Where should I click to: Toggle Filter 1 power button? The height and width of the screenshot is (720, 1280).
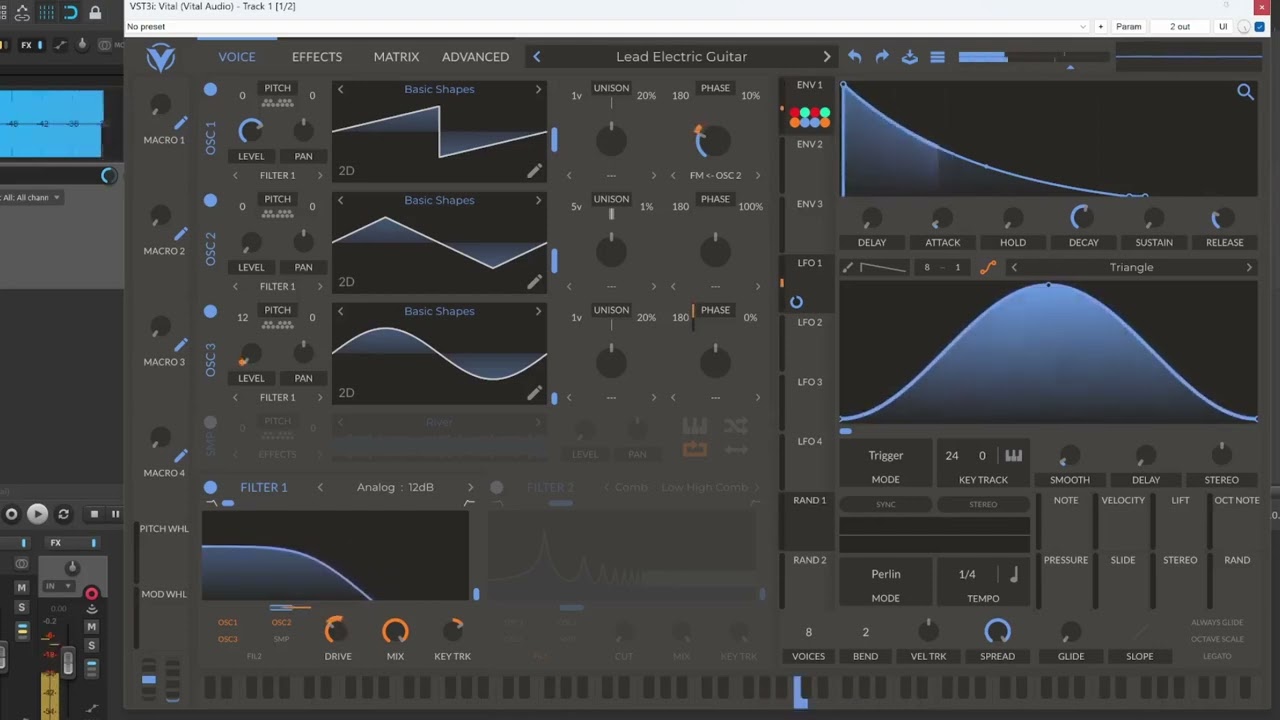(x=210, y=488)
